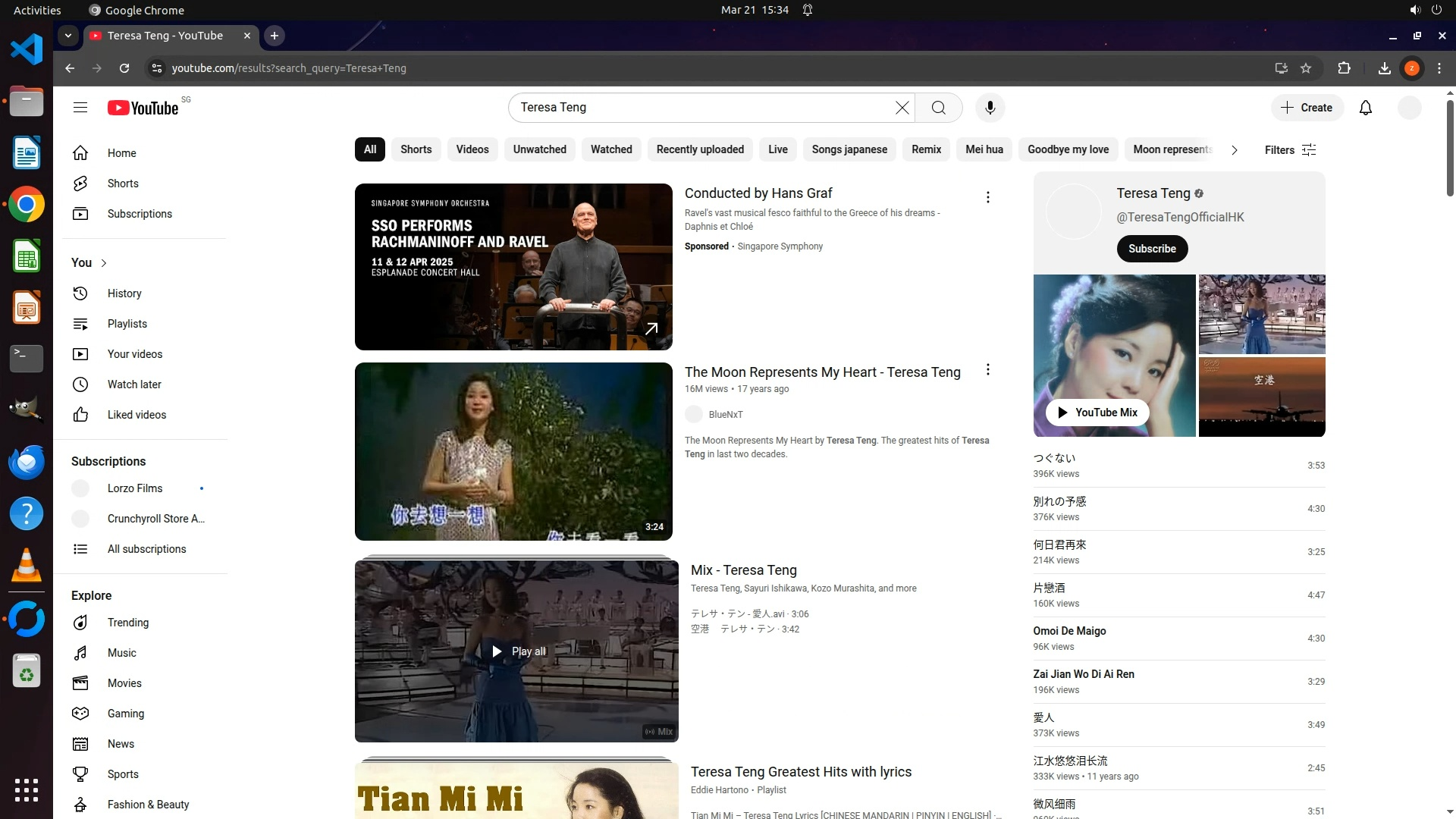Select the Recently uploaded filter chip

[x=699, y=149]
